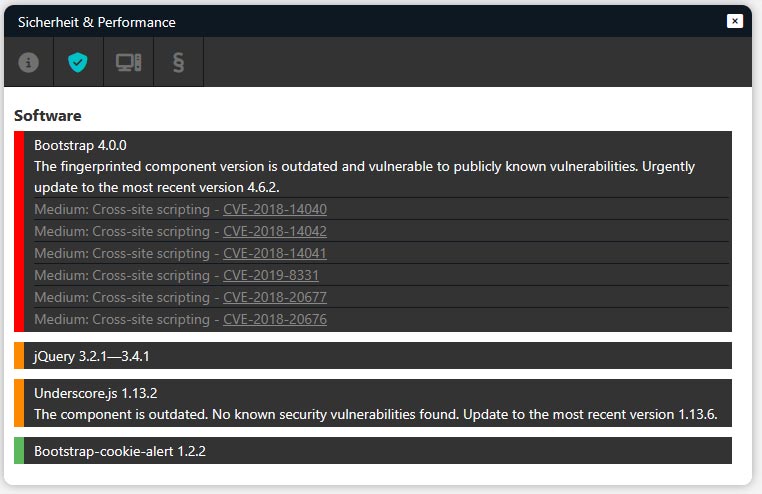Open CVE-2018-20677 link
Viewport: 762px width, 494px height.
tap(274, 297)
